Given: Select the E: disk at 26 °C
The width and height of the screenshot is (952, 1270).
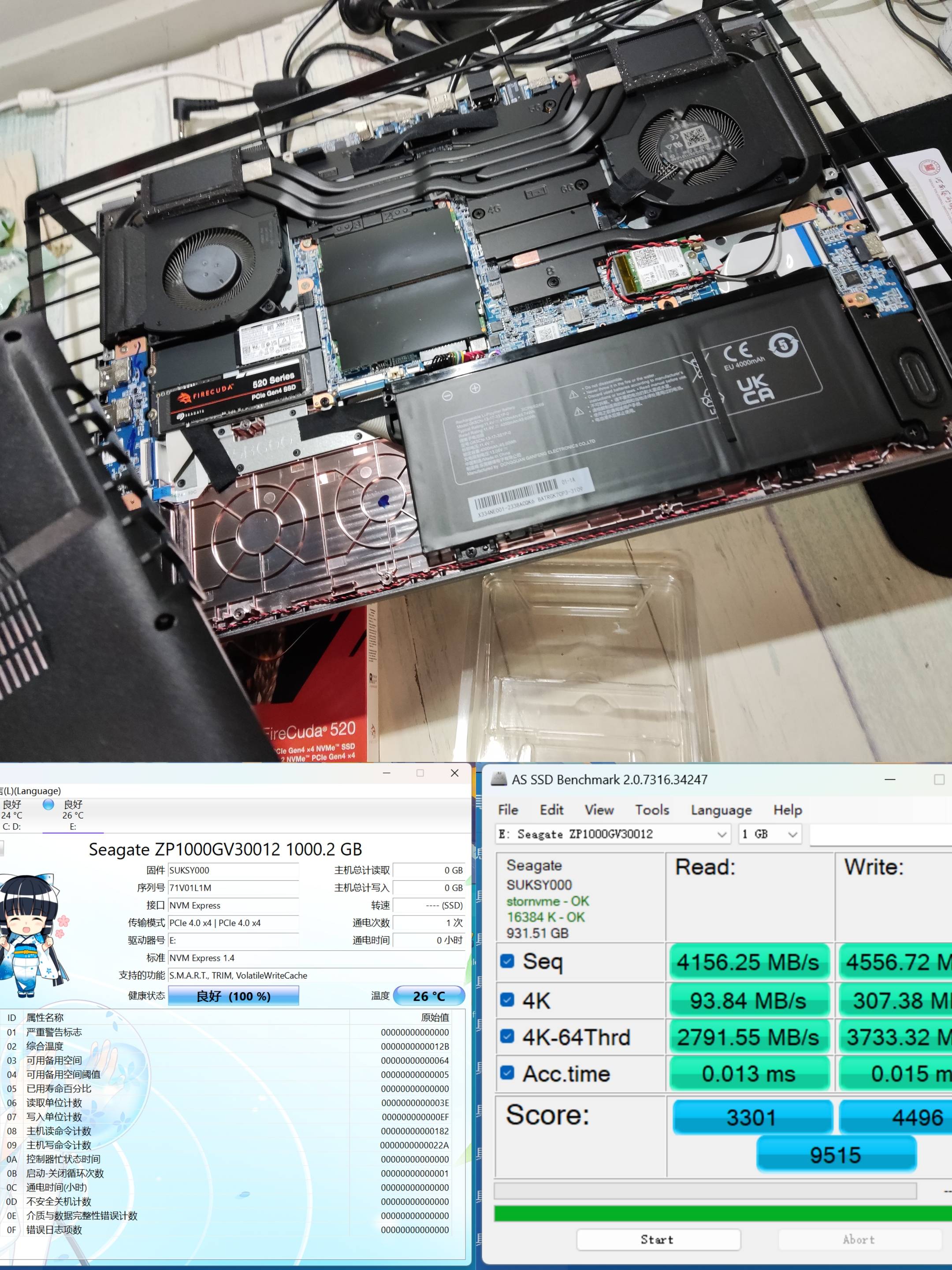Looking at the screenshot, I should (x=73, y=815).
